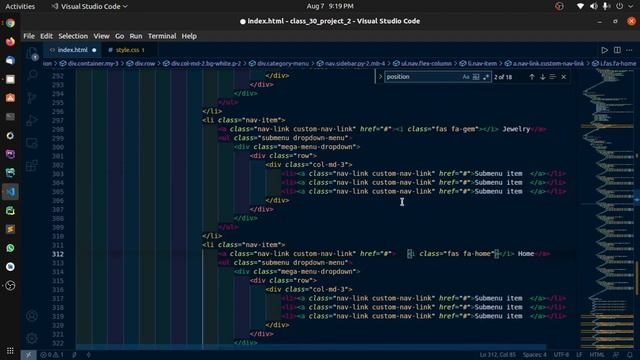The width and height of the screenshot is (640, 360).
Task: Change encoding via 'UTF-8' status item
Action: [x=562, y=355]
